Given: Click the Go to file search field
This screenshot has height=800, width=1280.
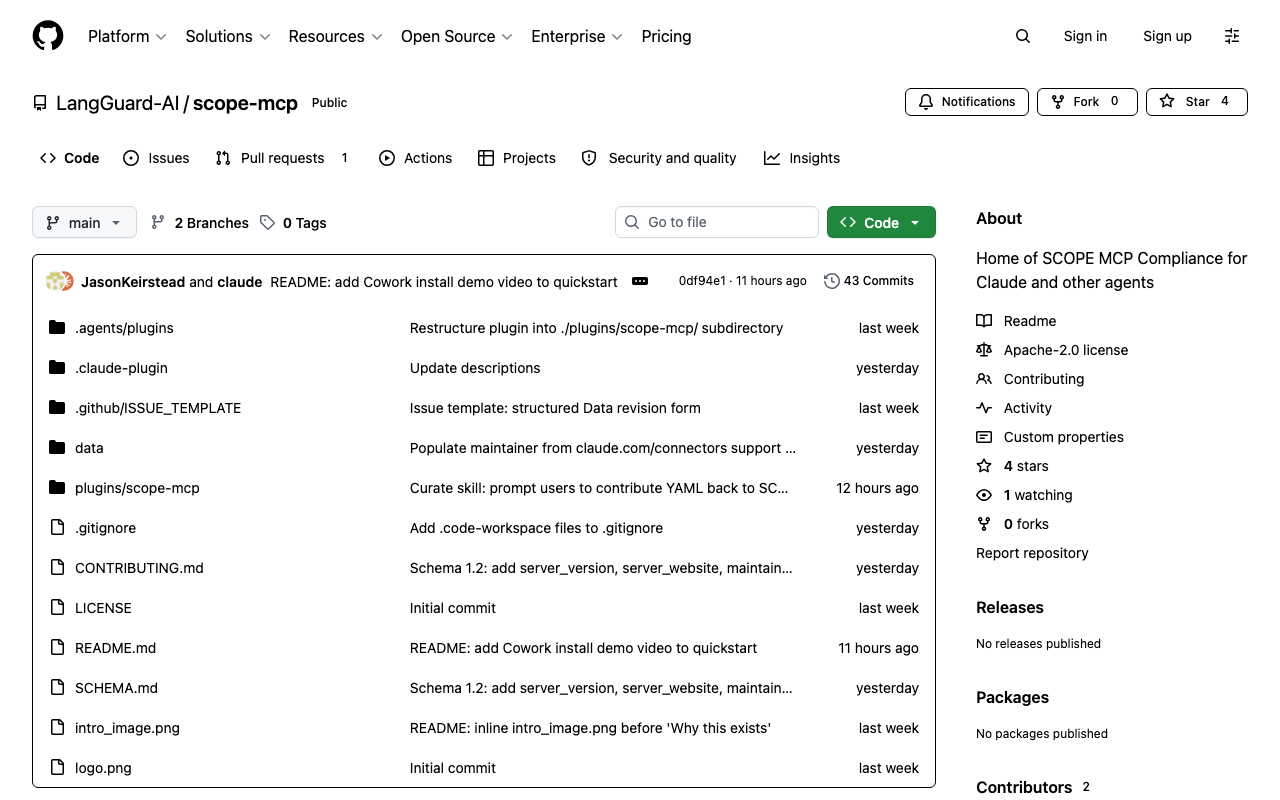Looking at the screenshot, I should pos(717,222).
